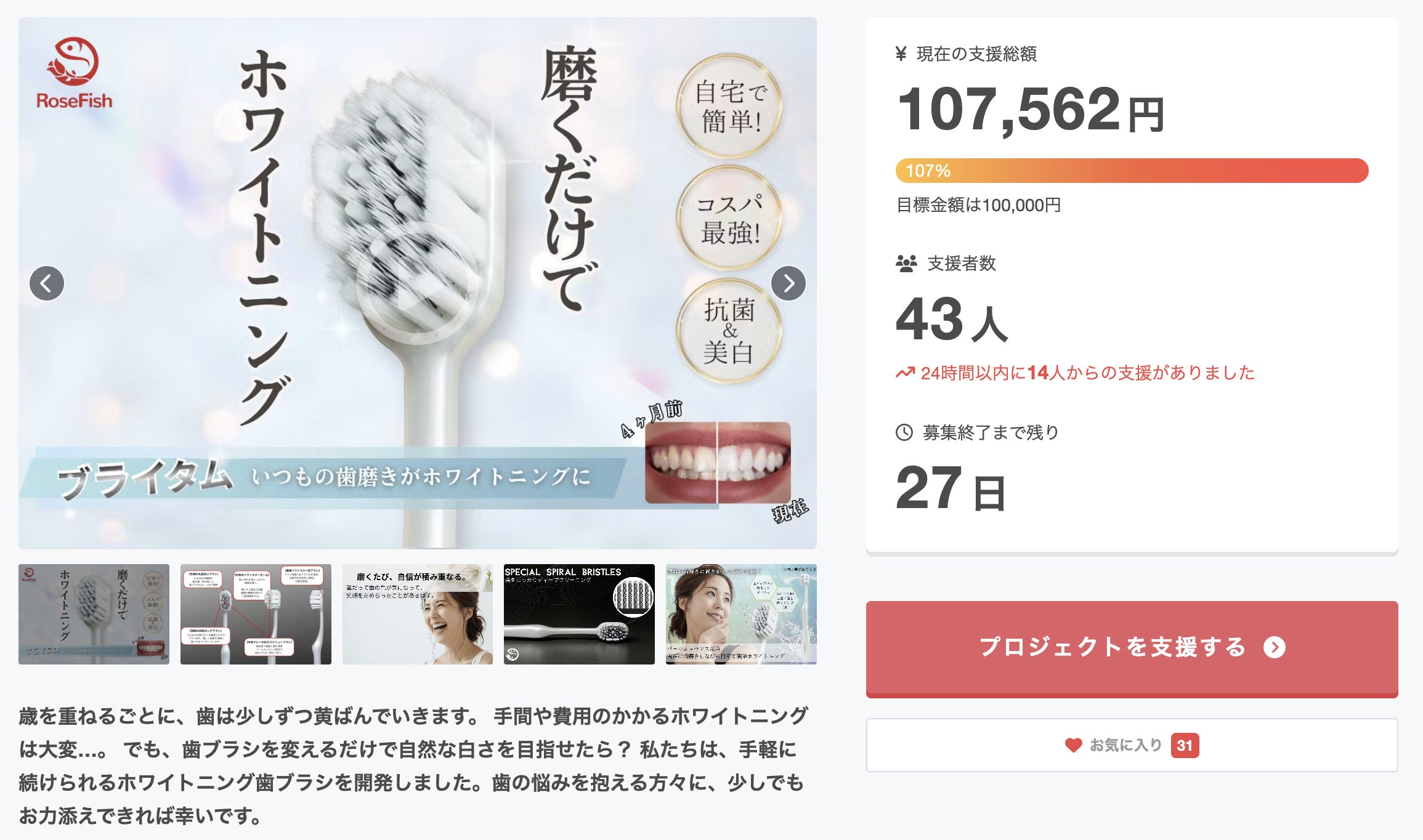1423x840 pixels.
Task: Show the Special Spiral Bristles thumbnail
Action: tap(579, 614)
